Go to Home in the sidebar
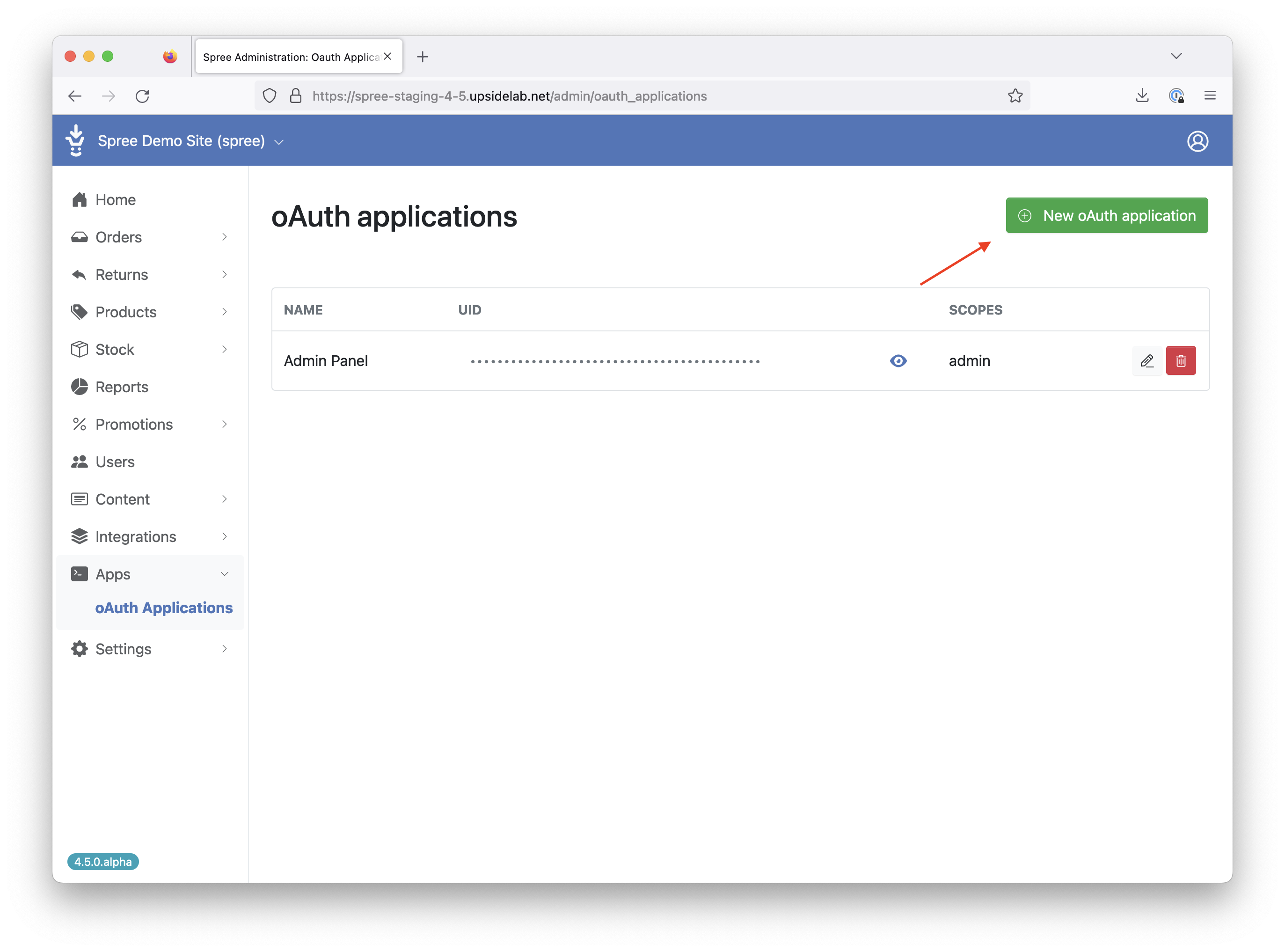 pyautogui.click(x=115, y=200)
